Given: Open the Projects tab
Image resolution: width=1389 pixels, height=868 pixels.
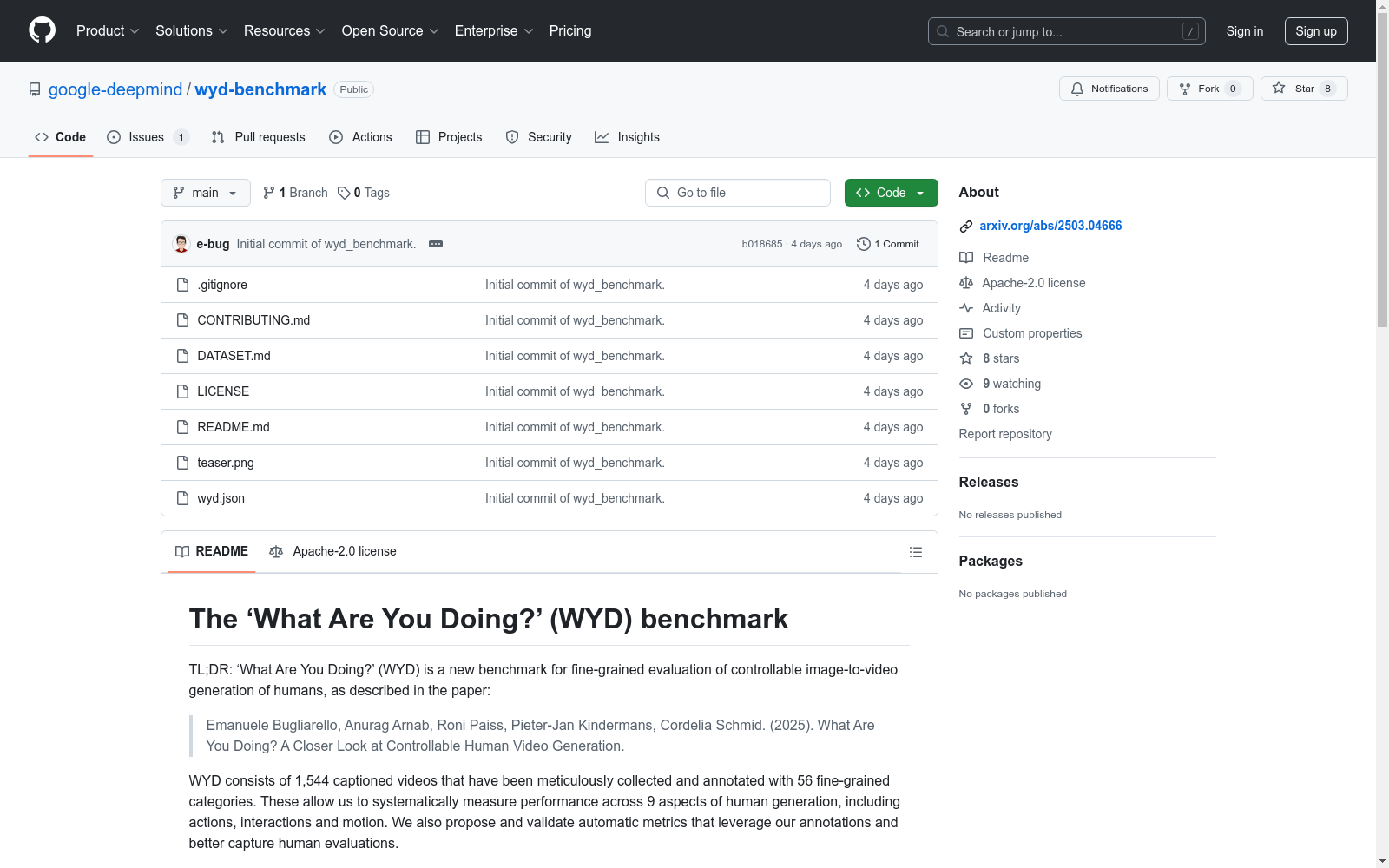Looking at the screenshot, I should 449,137.
